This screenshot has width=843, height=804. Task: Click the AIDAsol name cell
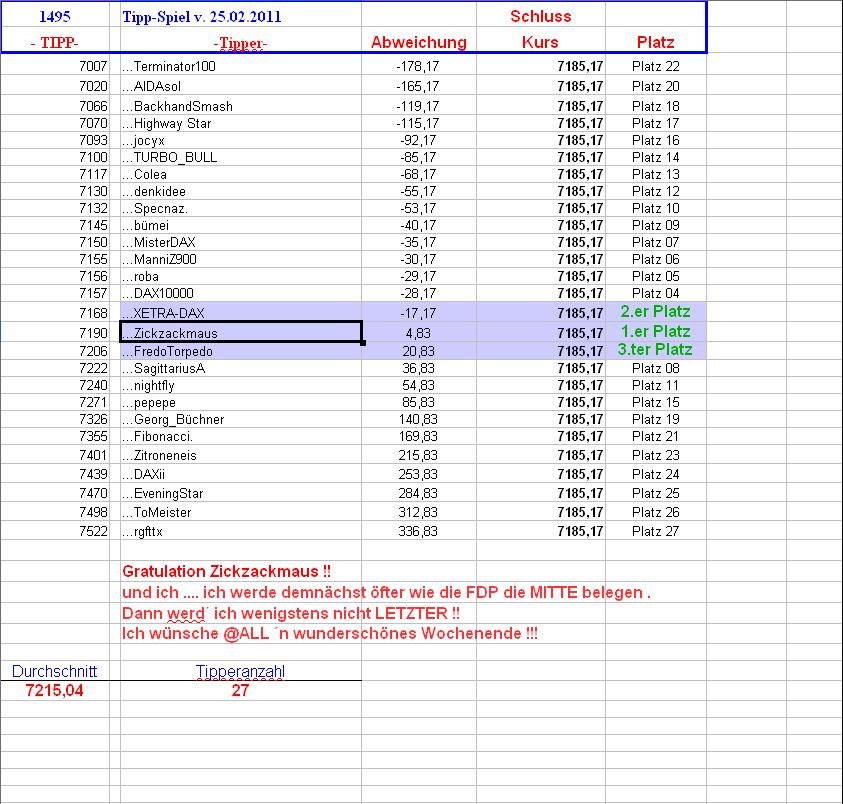coord(240,86)
